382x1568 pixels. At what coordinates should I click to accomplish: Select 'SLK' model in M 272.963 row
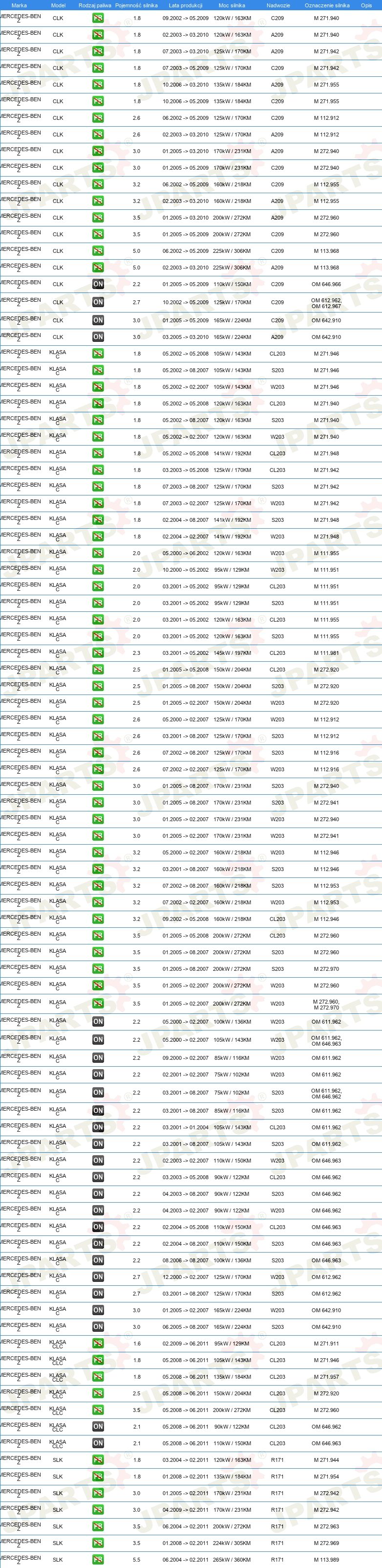(58, 1526)
